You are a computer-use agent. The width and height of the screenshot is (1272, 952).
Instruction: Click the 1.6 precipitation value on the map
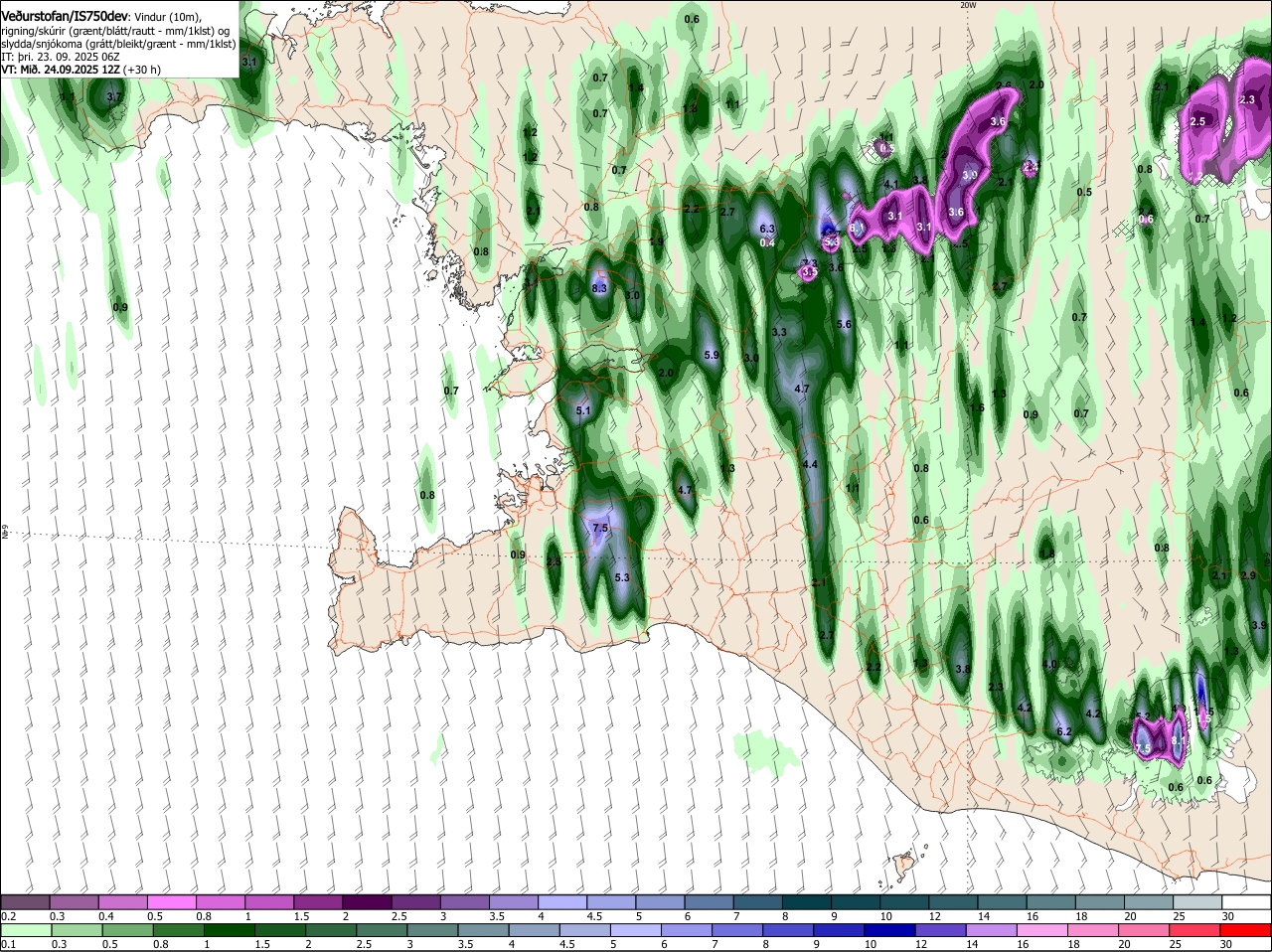(x=977, y=407)
